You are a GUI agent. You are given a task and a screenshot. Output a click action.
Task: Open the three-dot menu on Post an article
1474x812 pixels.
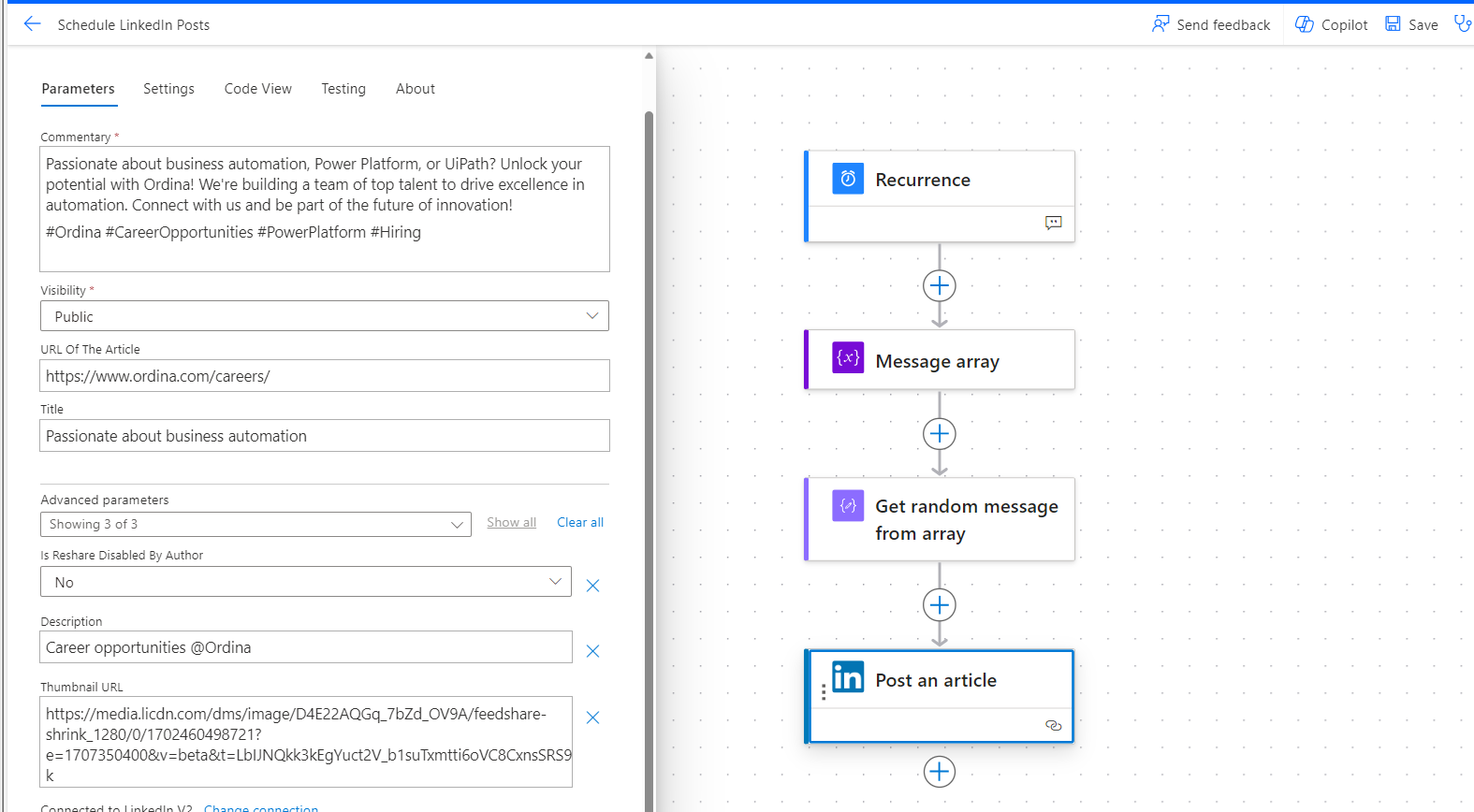824,692
